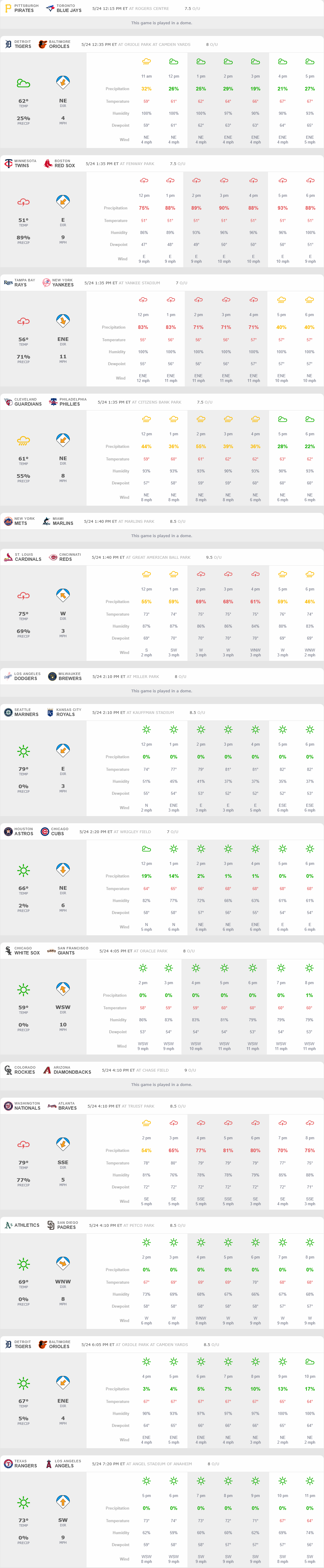Screen dimensions: 324x1568
Task: Click 'AT ANGEL STADIUM OF ANAHEIM' venue text
Action: (x=159, y=1465)
